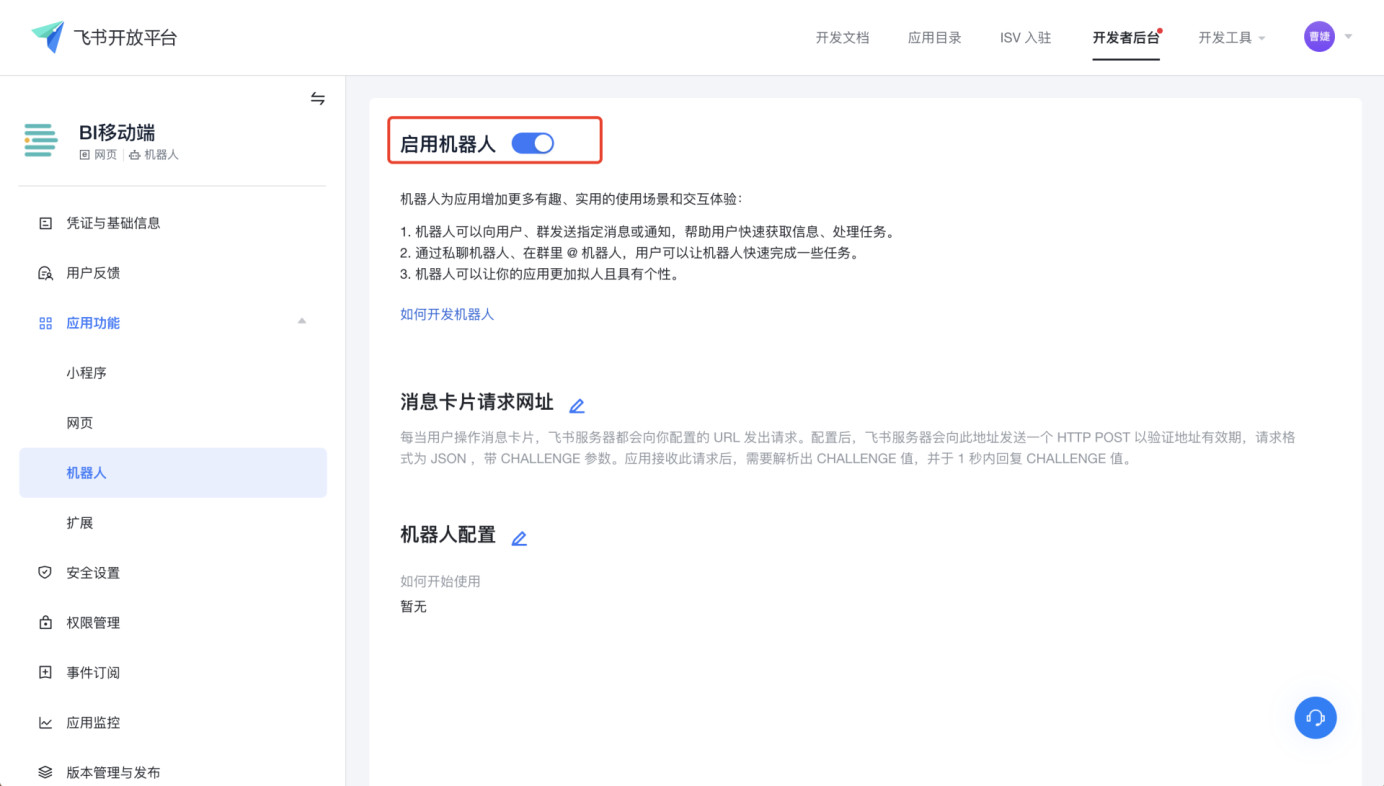Screen dimensions: 1384x786
Task: Click the sidebar collapse arrows icon
Action: 317,98
